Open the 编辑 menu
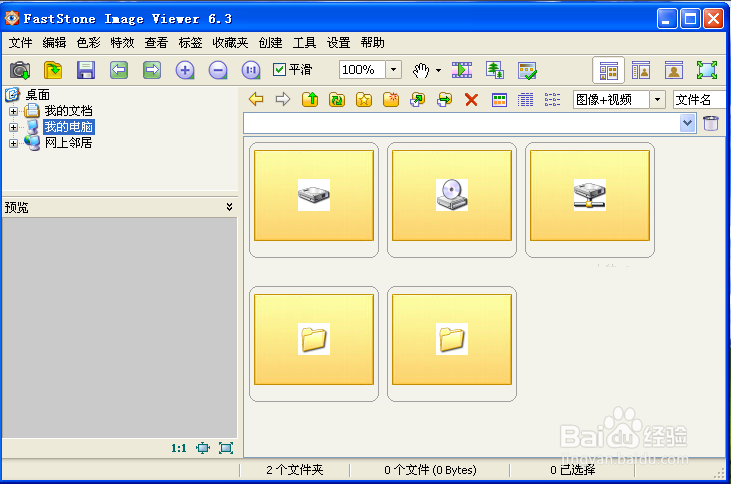Screen dimensions: 731x484 tap(55, 43)
